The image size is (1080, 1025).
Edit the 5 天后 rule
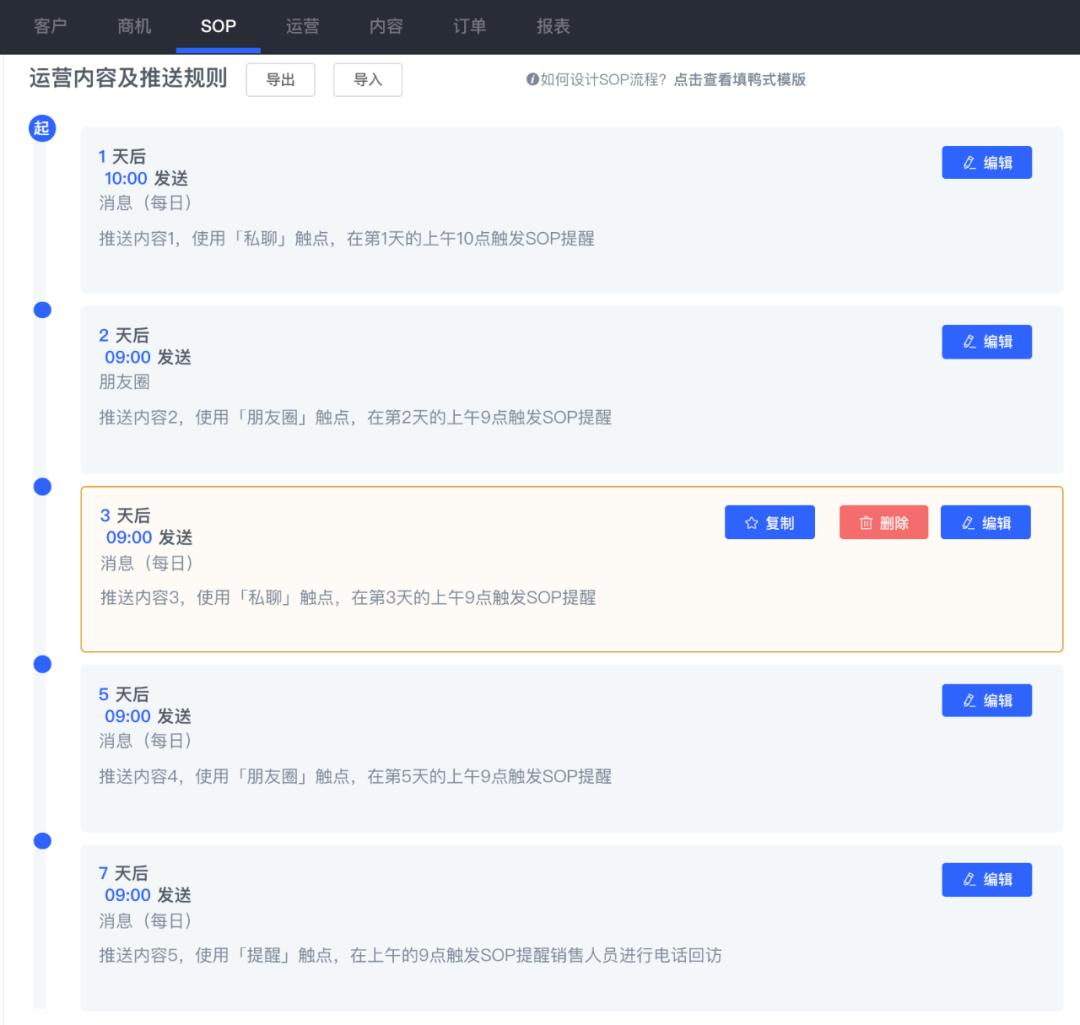pyautogui.click(x=986, y=700)
